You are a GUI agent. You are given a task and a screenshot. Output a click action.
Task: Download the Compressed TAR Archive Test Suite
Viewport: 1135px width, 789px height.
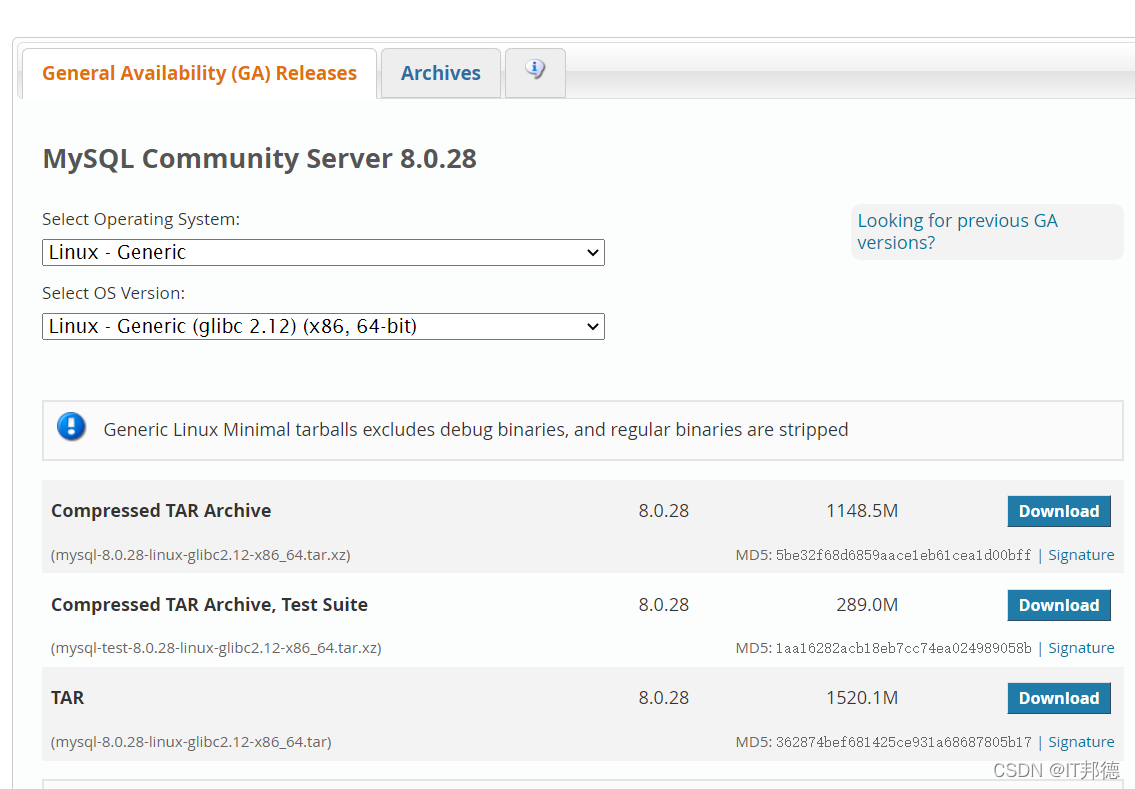click(1059, 605)
